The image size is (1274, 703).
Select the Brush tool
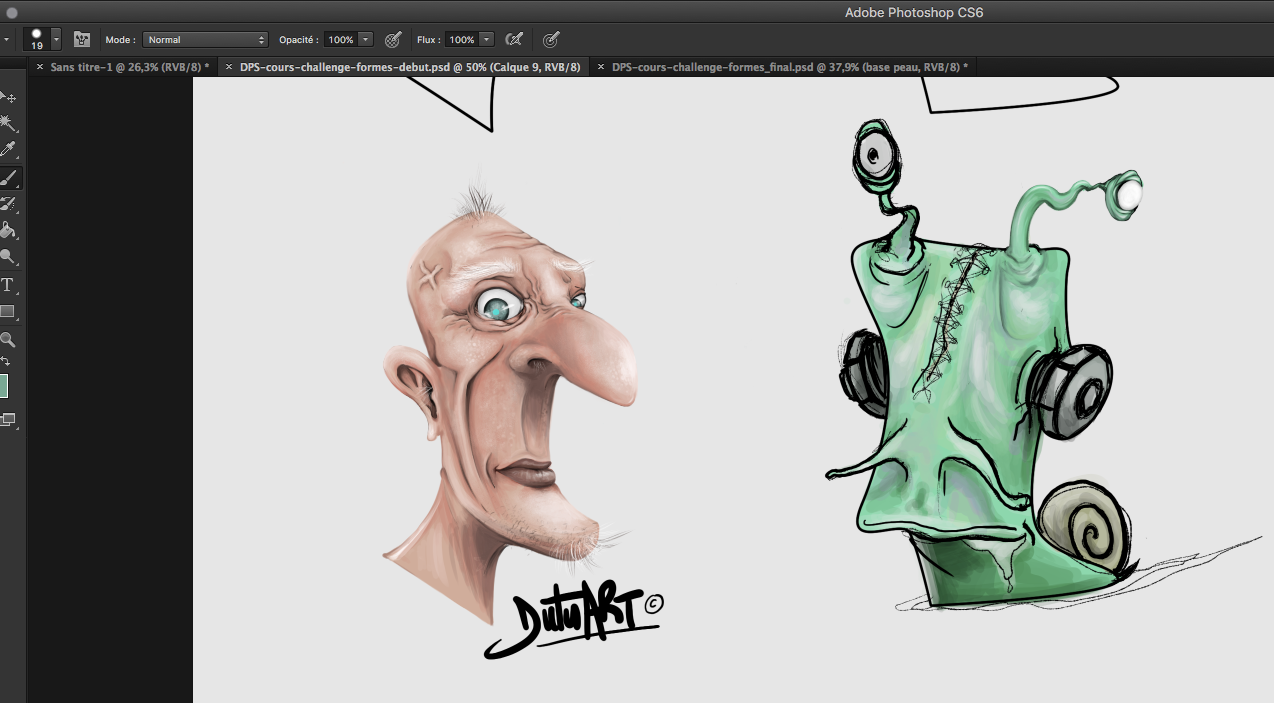[8, 178]
